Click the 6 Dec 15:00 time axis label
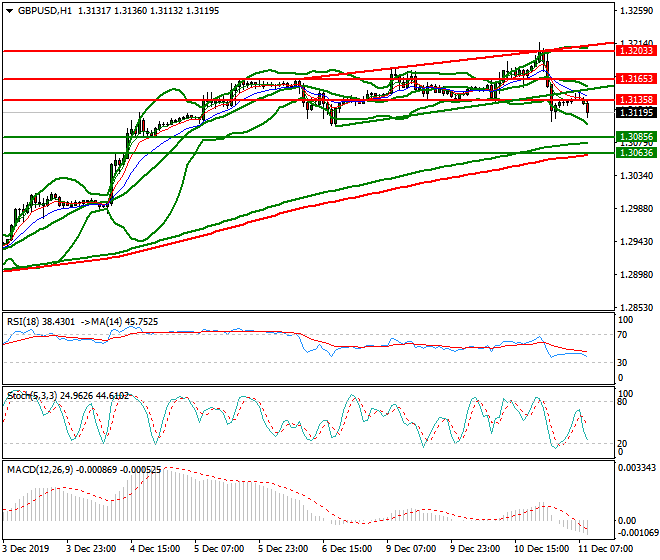The width and height of the screenshot is (660, 560). [347, 549]
